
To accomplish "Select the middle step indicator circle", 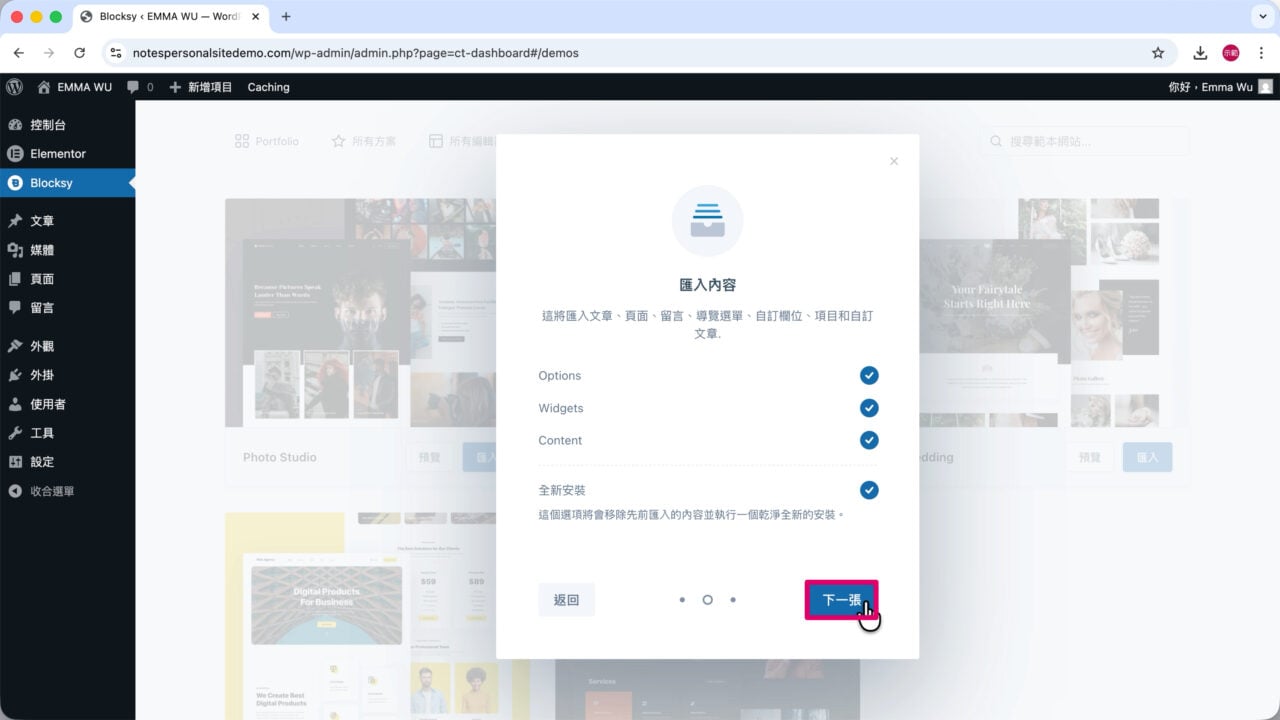I will tap(708, 600).
